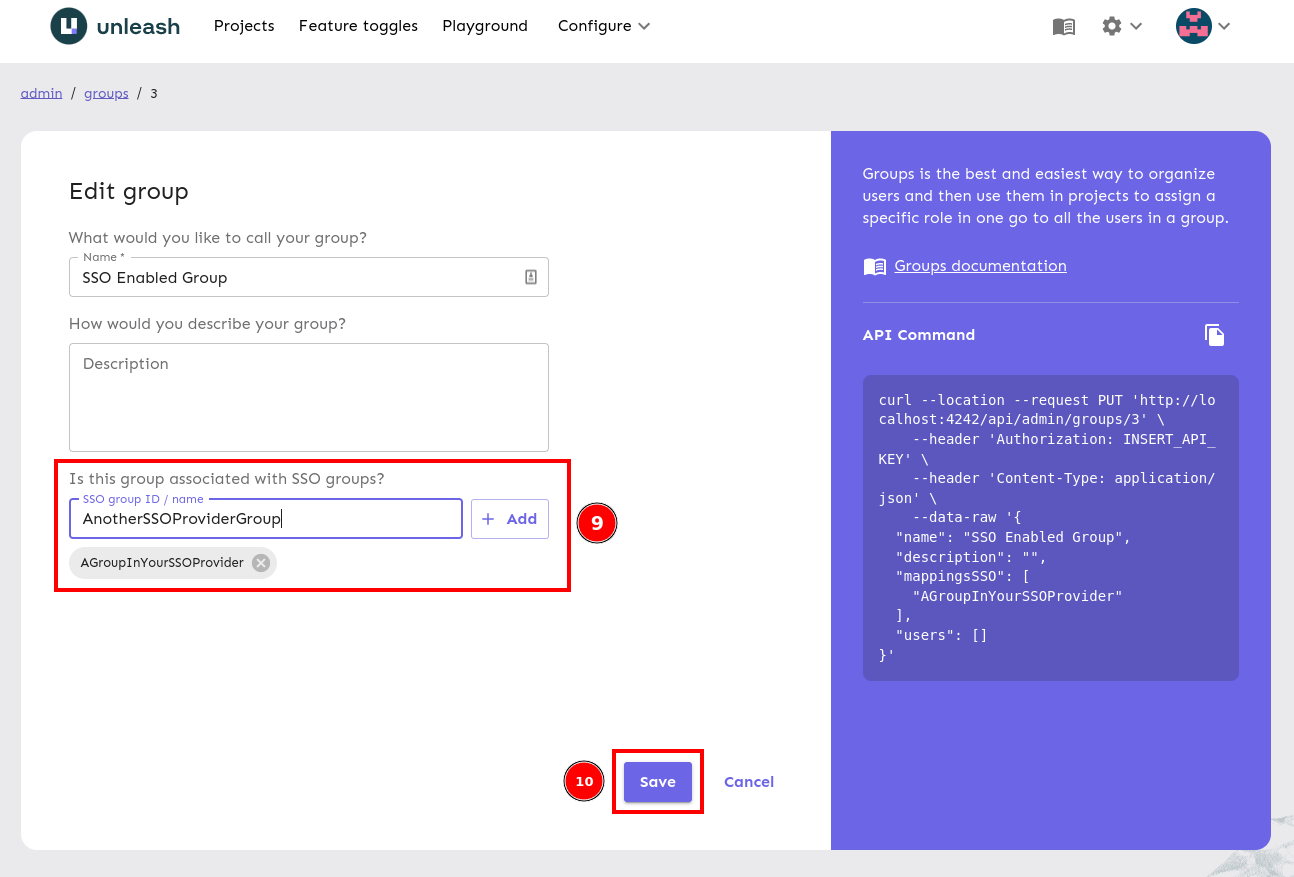Viewport: 1294px width, 877px height.
Task: Remove the AGroupInYourSSOProvider chip
Action: pos(259,562)
